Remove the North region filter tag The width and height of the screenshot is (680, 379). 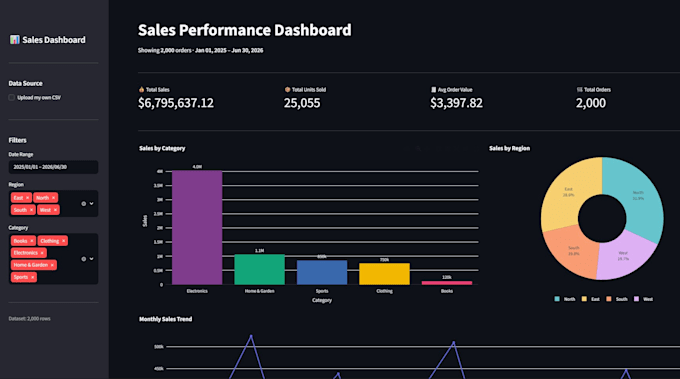click(x=53, y=198)
